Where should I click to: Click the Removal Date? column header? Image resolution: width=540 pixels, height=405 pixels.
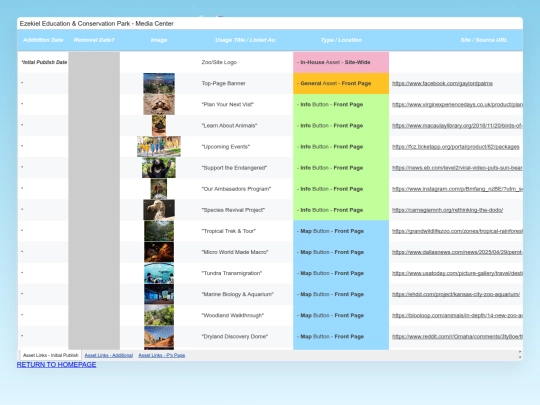(x=94, y=40)
